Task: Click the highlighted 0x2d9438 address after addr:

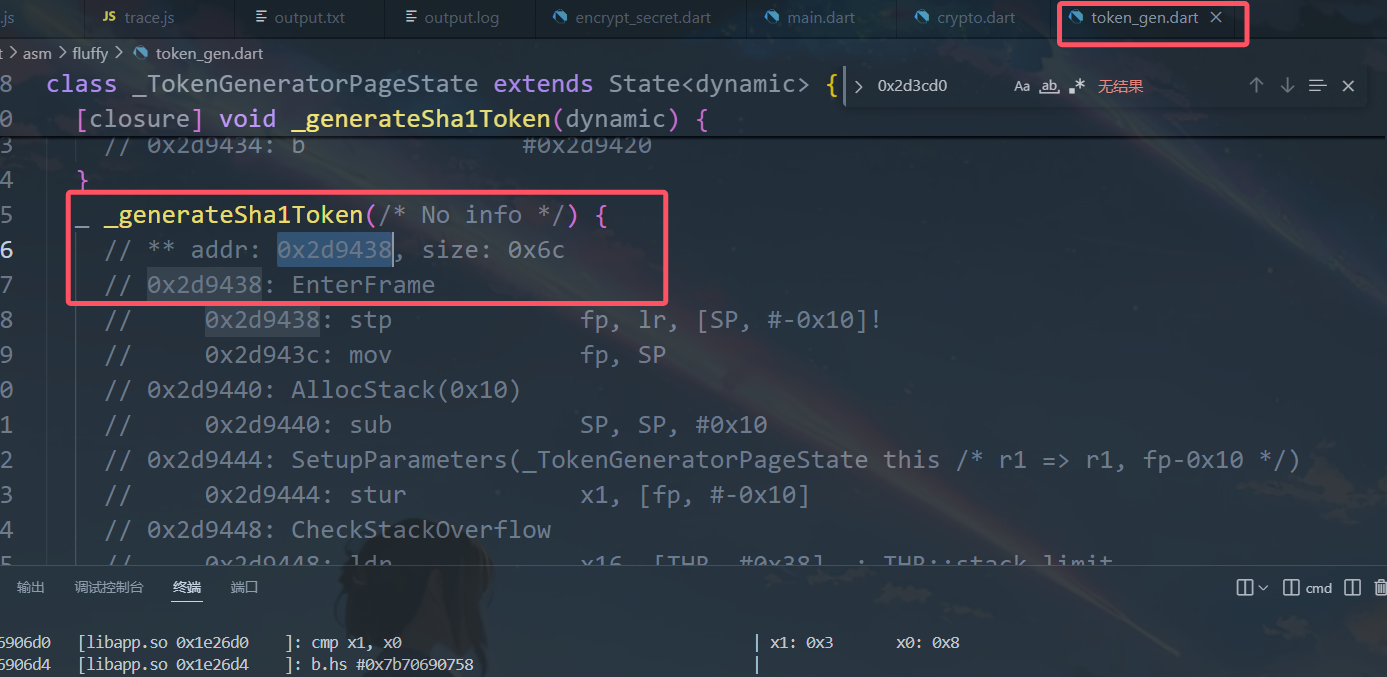Action: tap(335, 250)
